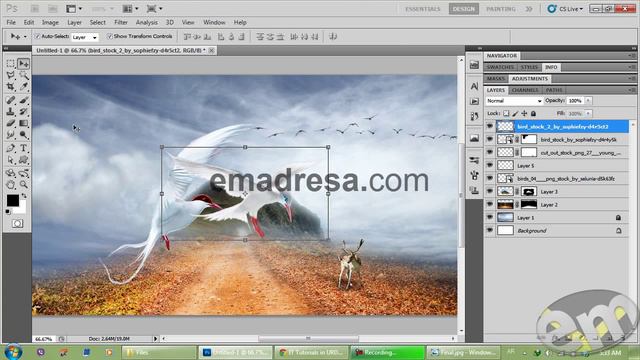The width and height of the screenshot is (640, 360).
Task: Select the Crop tool
Action: pos(11,87)
